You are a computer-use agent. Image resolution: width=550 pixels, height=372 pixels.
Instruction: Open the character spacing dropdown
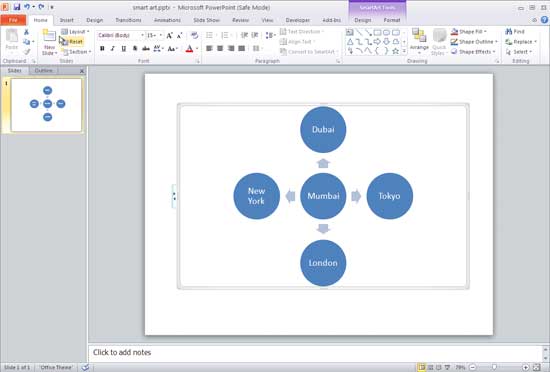pos(158,49)
